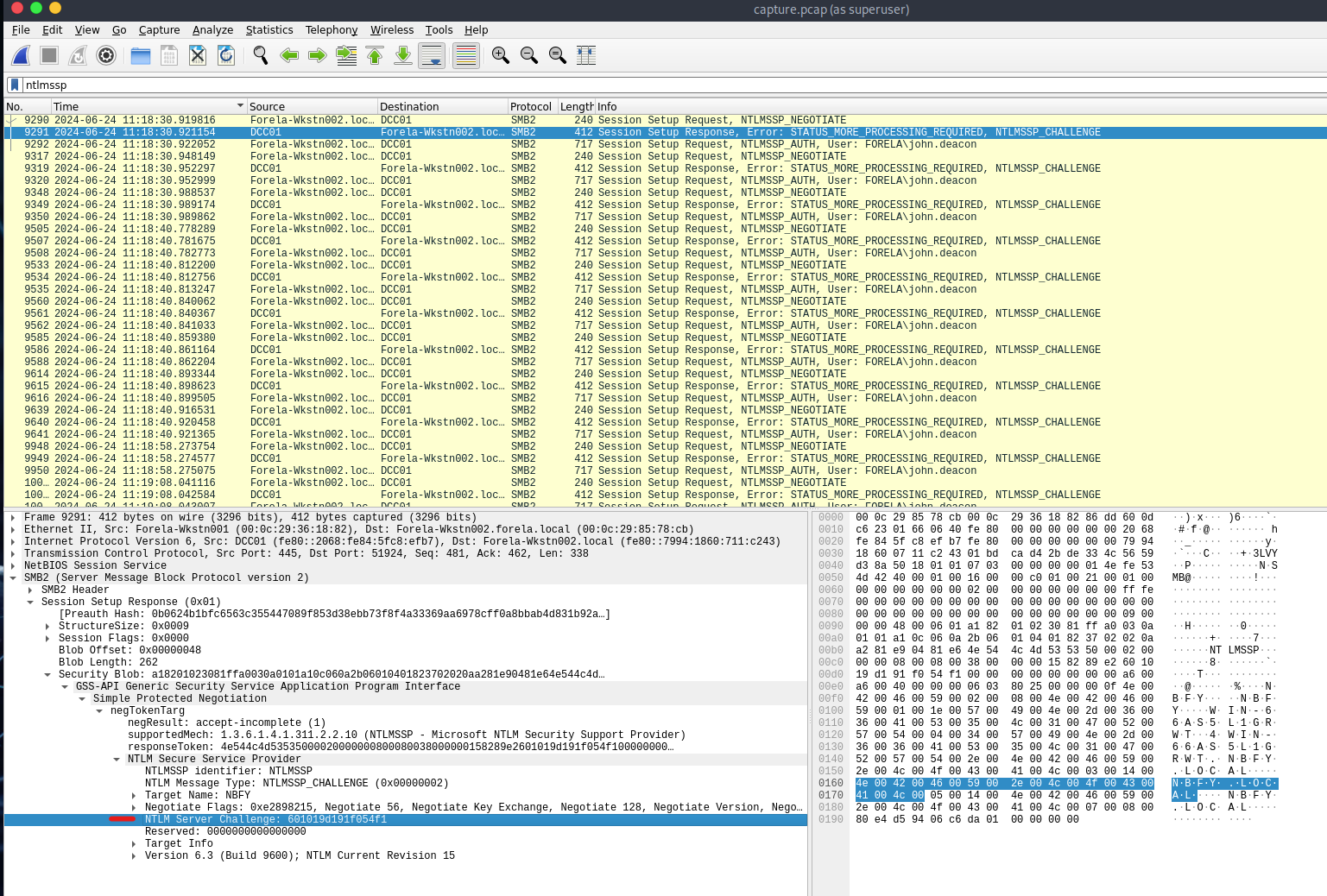The width and height of the screenshot is (1327, 896).
Task: Open the Analyze menu
Action: (x=212, y=29)
